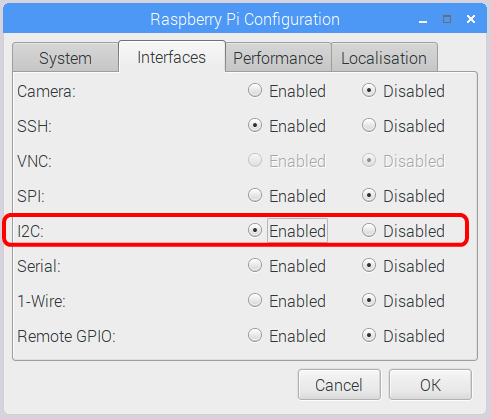Click the Cancel button
The width and height of the screenshot is (491, 419).
tap(339, 385)
